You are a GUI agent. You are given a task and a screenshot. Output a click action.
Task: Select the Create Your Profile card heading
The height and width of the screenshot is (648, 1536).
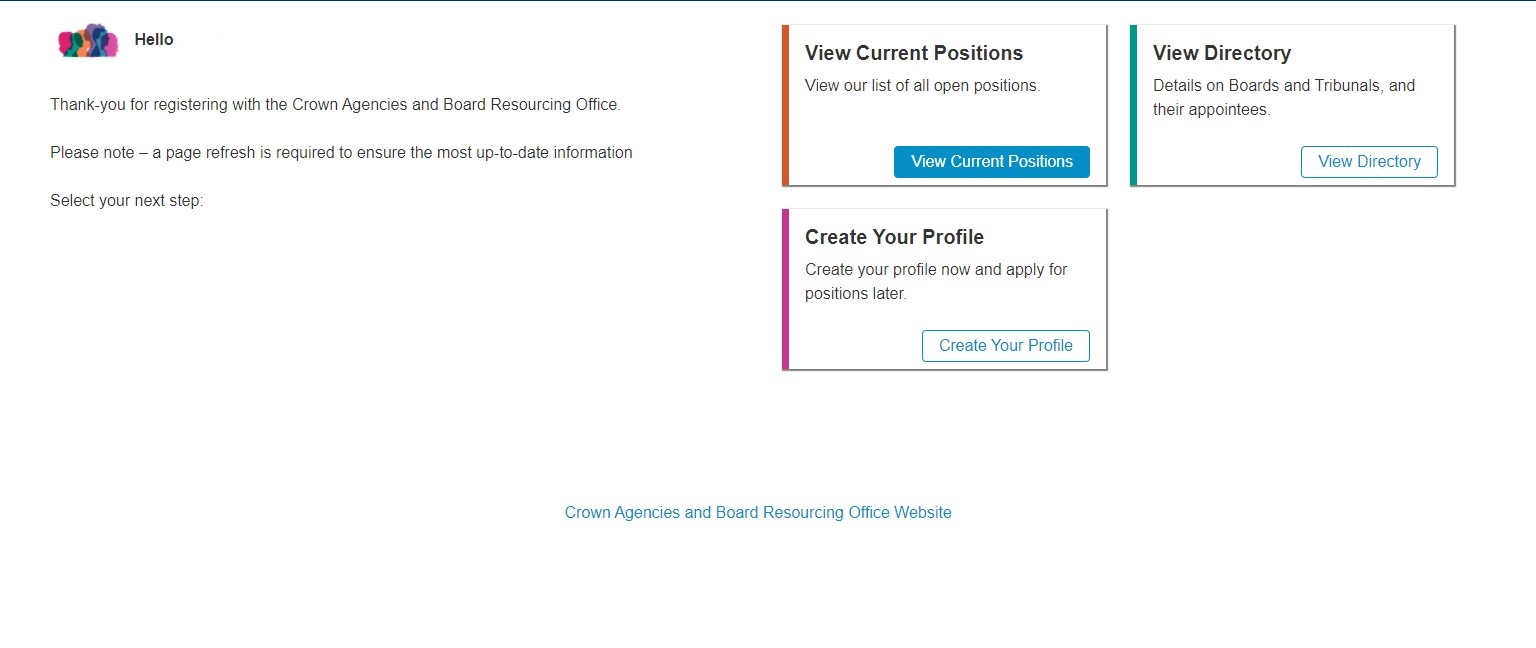coord(894,237)
